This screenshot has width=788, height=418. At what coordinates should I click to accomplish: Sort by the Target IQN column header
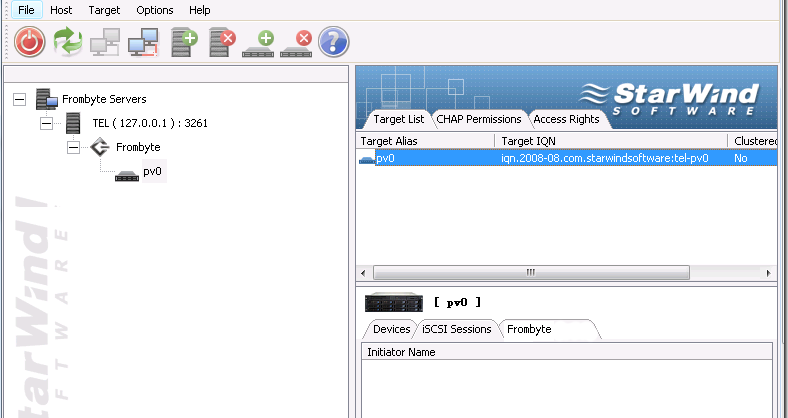click(x=611, y=141)
